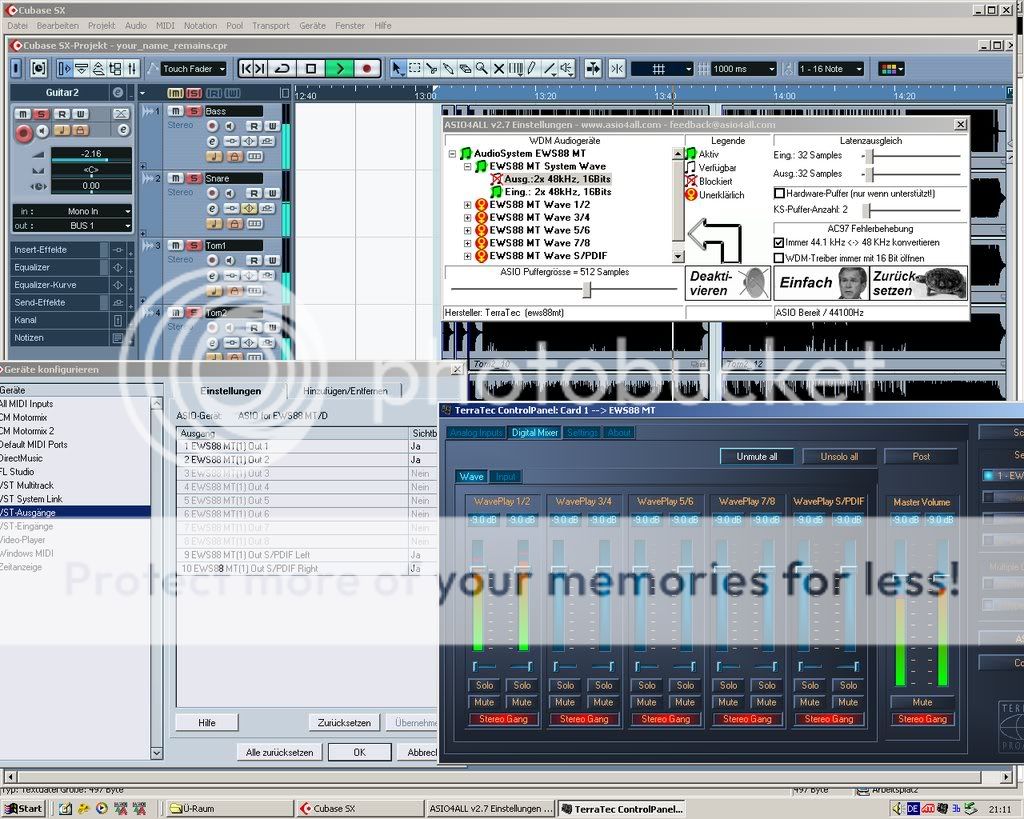Click musical timebase note on Tom1 track
Screen dimensions: 1024x819
click(214, 291)
